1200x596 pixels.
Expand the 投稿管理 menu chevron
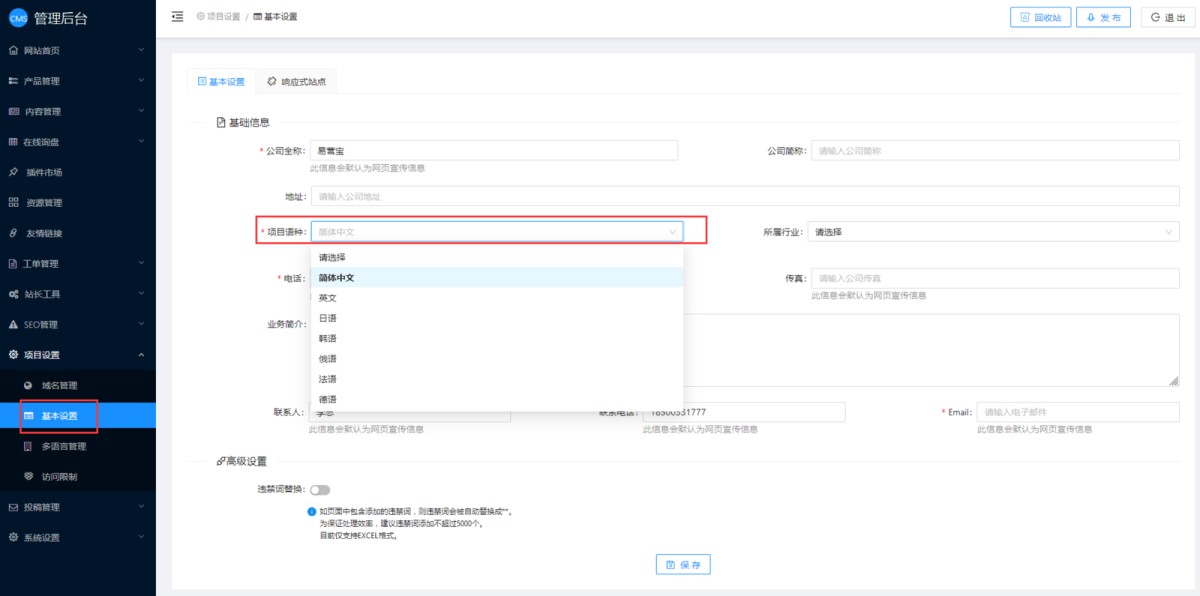pos(141,507)
